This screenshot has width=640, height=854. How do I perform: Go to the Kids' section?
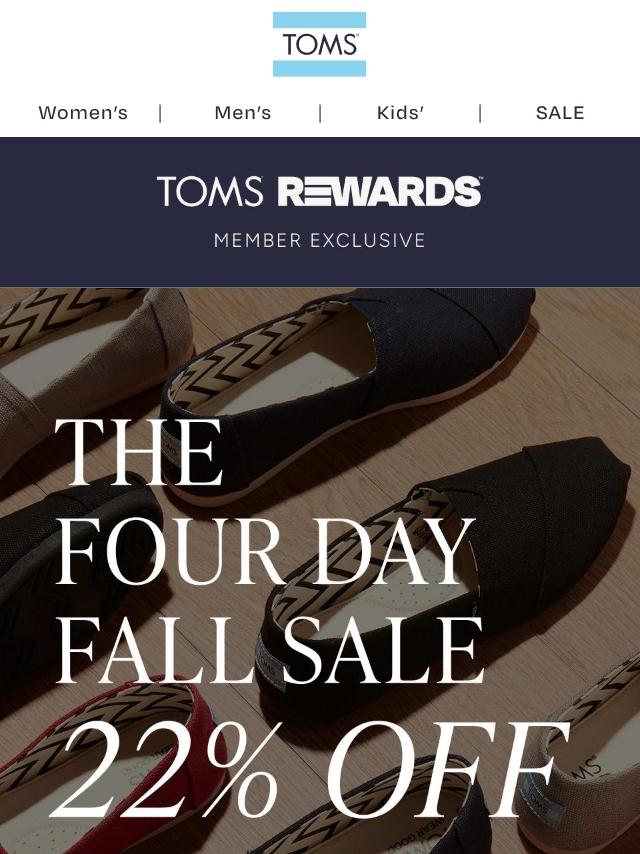click(400, 113)
